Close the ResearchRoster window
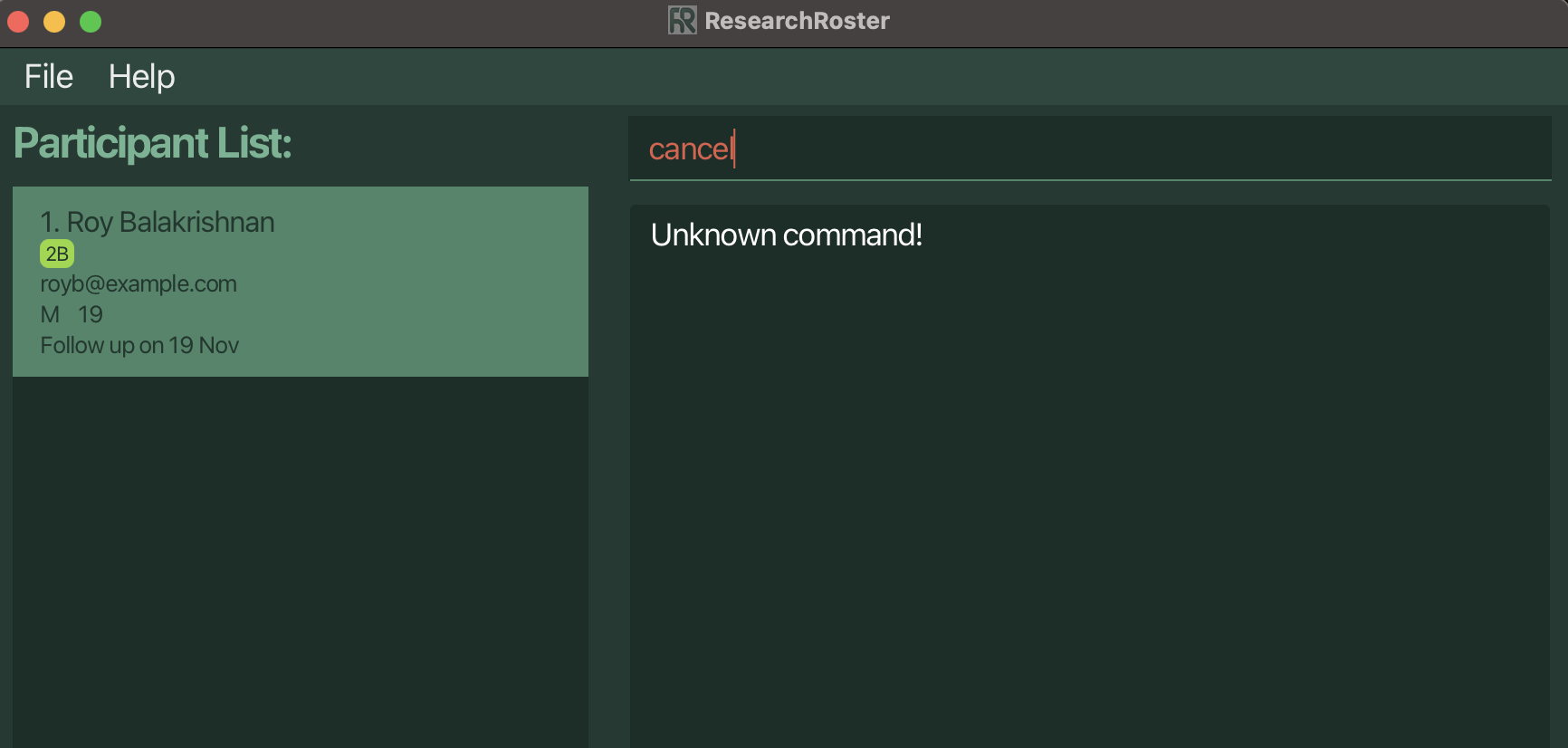This screenshot has width=1568, height=748. (x=18, y=22)
